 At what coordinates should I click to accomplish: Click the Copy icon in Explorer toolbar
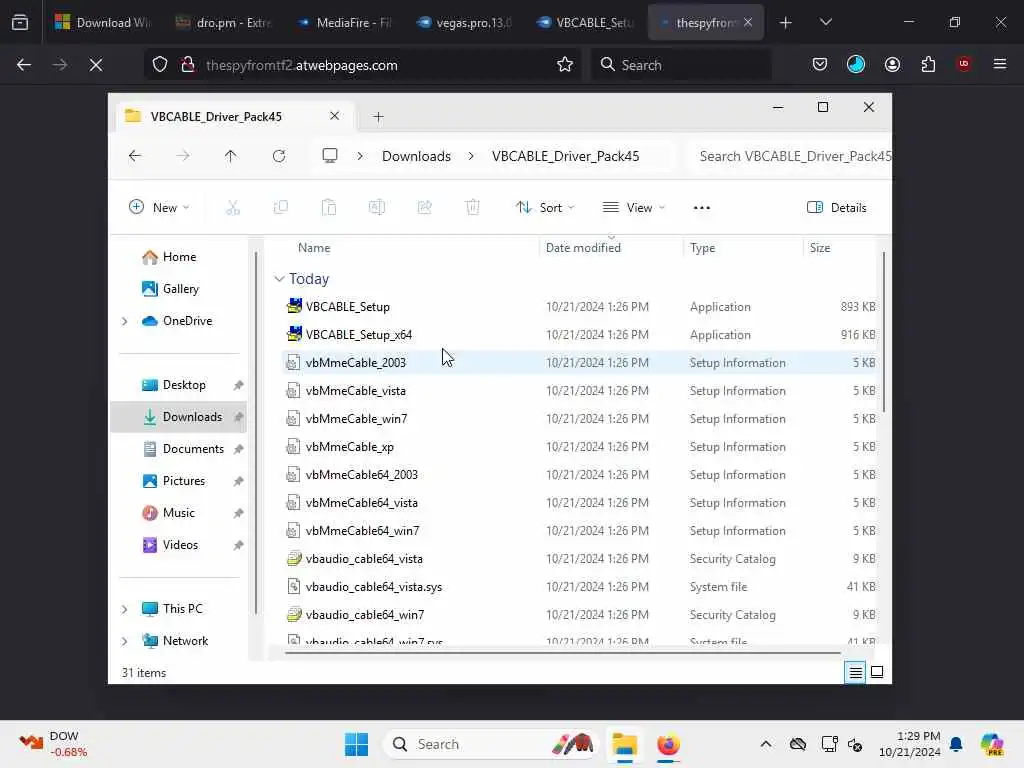click(x=281, y=208)
